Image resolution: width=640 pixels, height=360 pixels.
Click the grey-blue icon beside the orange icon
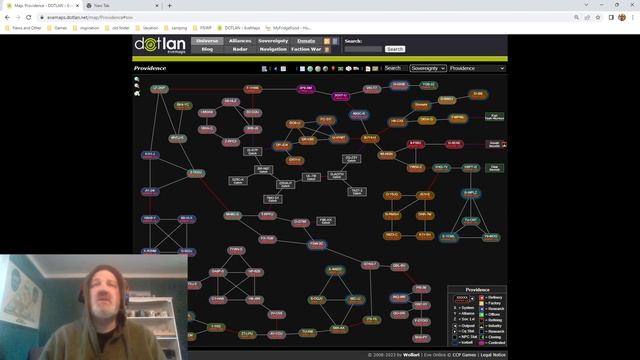click(x=335, y=41)
